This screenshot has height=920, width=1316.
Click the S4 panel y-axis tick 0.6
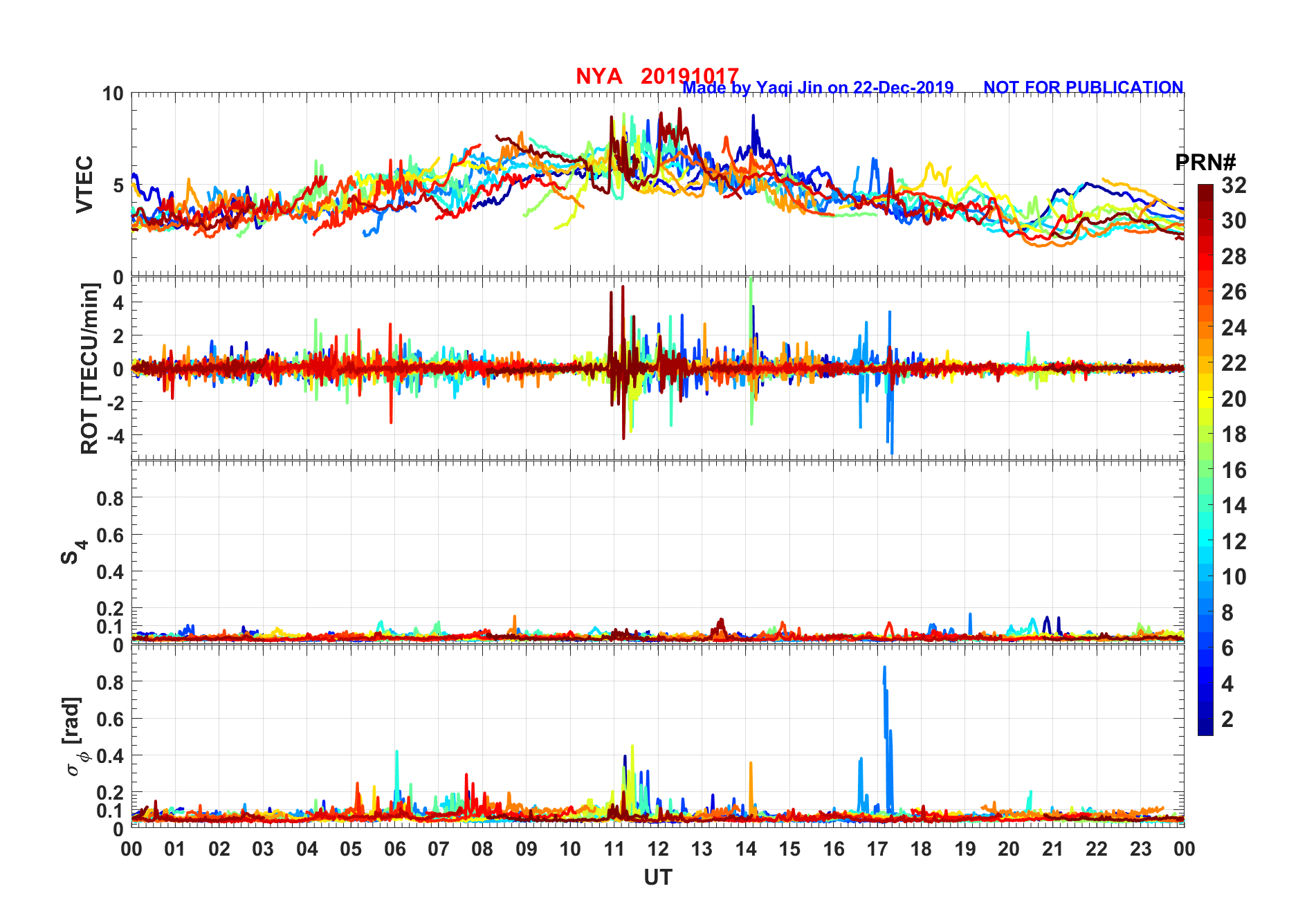(110, 535)
